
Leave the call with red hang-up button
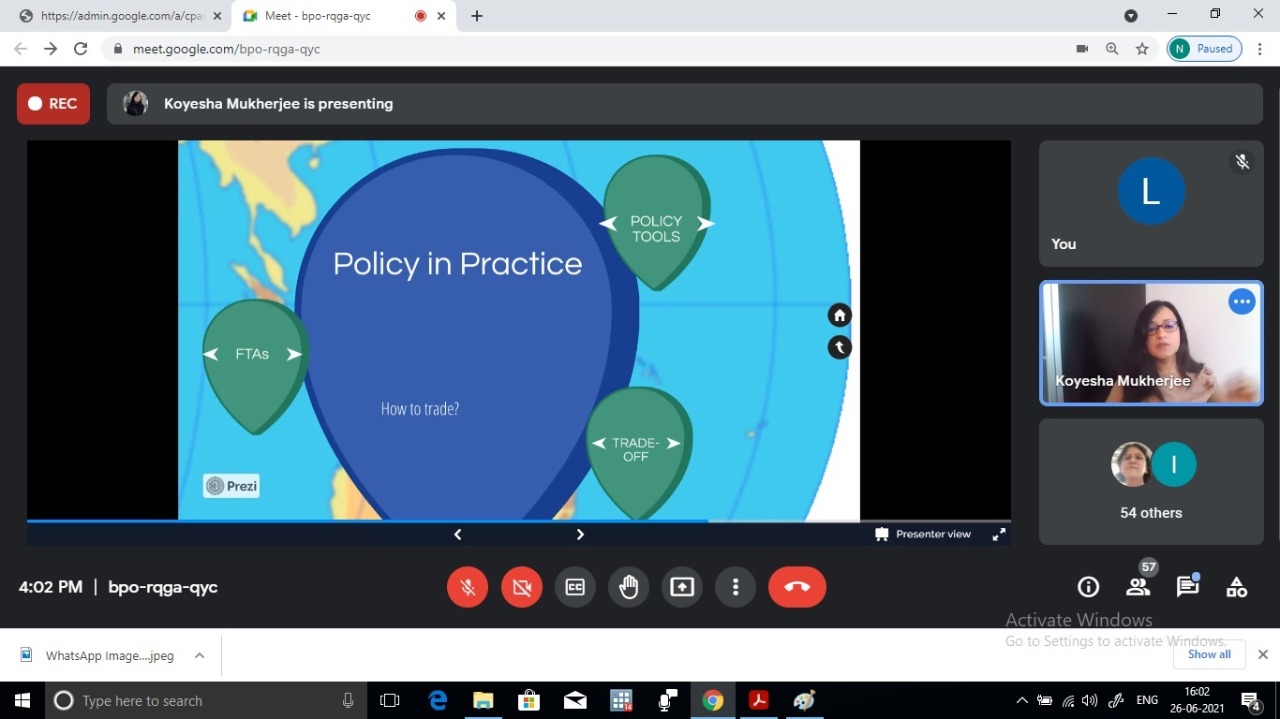pos(797,587)
